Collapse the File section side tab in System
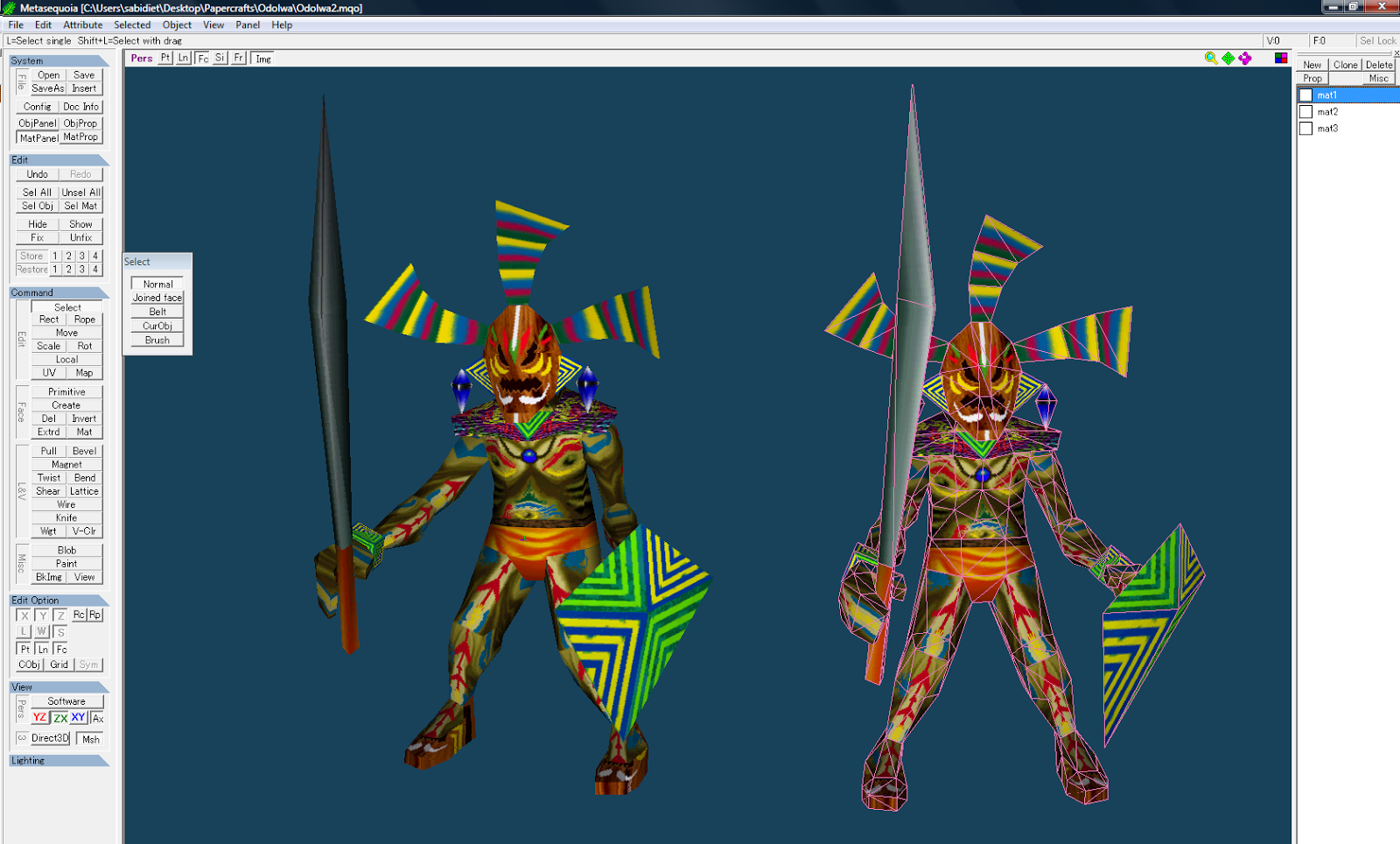Image resolution: width=1400 pixels, height=844 pixels. [x=21, y=81]
